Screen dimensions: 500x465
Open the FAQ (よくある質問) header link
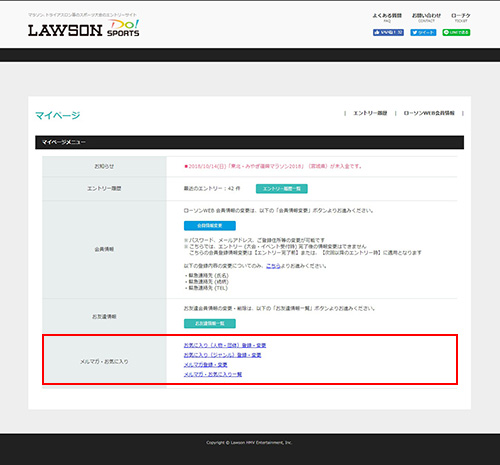[387, 17]
